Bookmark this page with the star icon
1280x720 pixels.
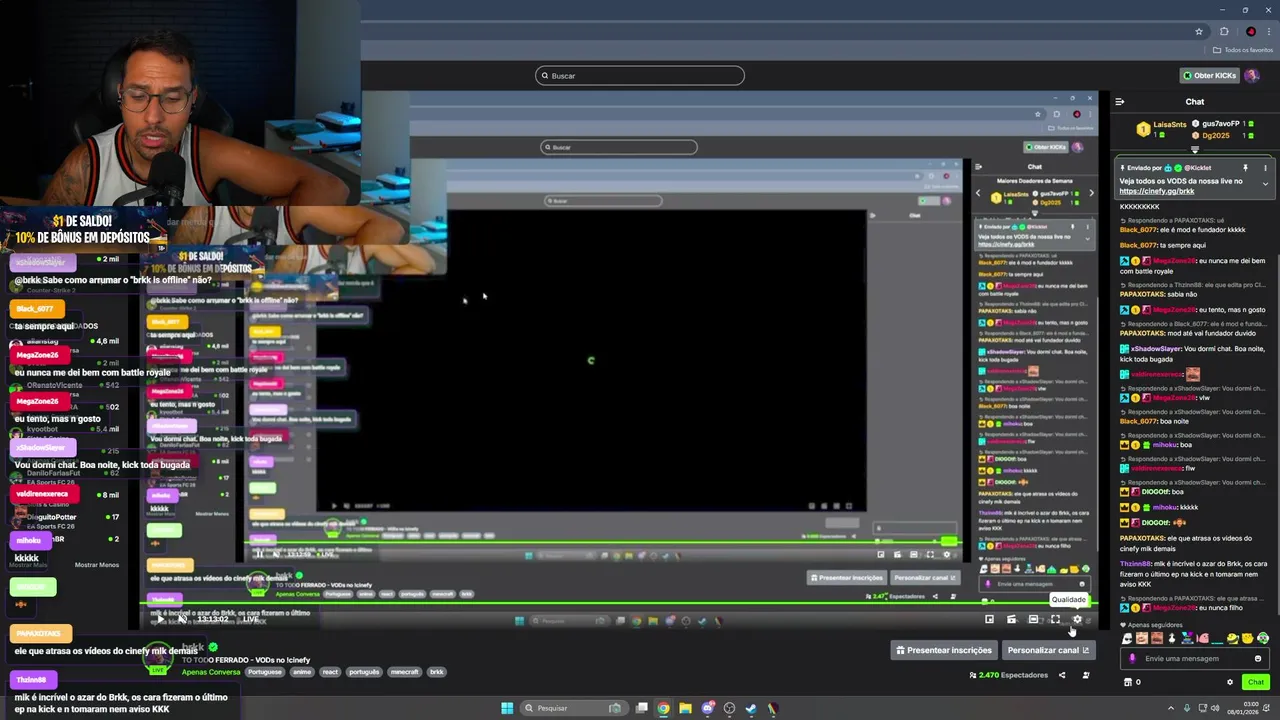tap(1199, 31)
